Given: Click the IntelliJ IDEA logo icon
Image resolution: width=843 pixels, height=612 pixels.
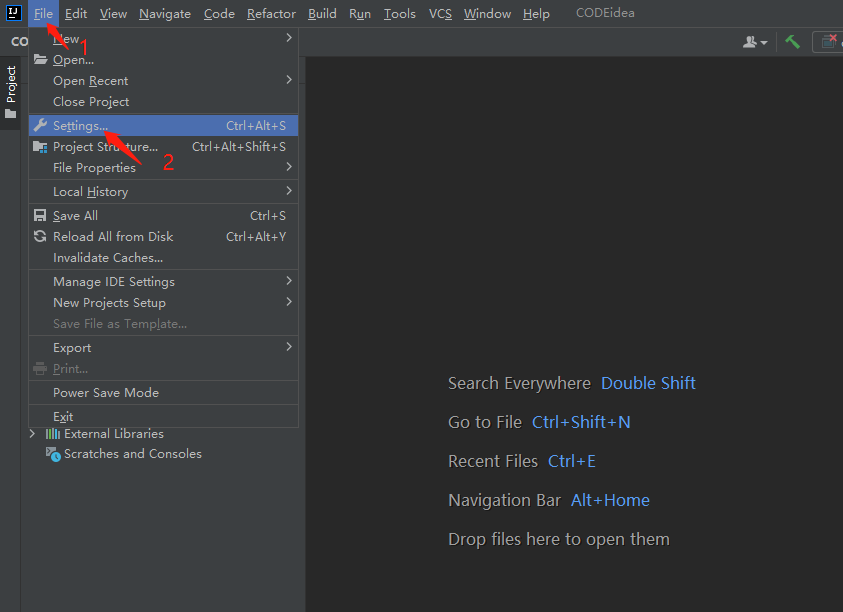Looking at the screenshot, I should click(13, 12).
